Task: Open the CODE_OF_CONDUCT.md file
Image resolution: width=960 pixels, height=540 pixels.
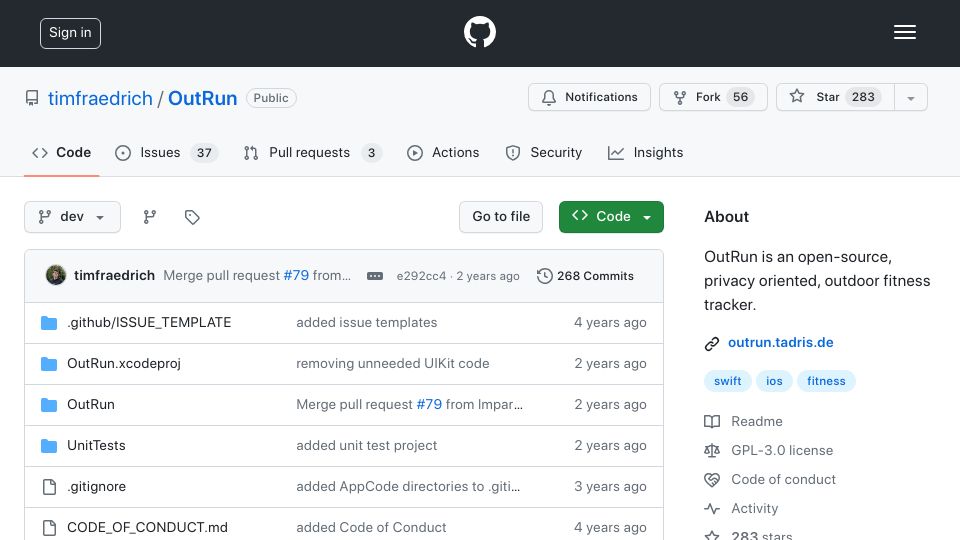Action: pyautogui.click(x=147, y=528)
